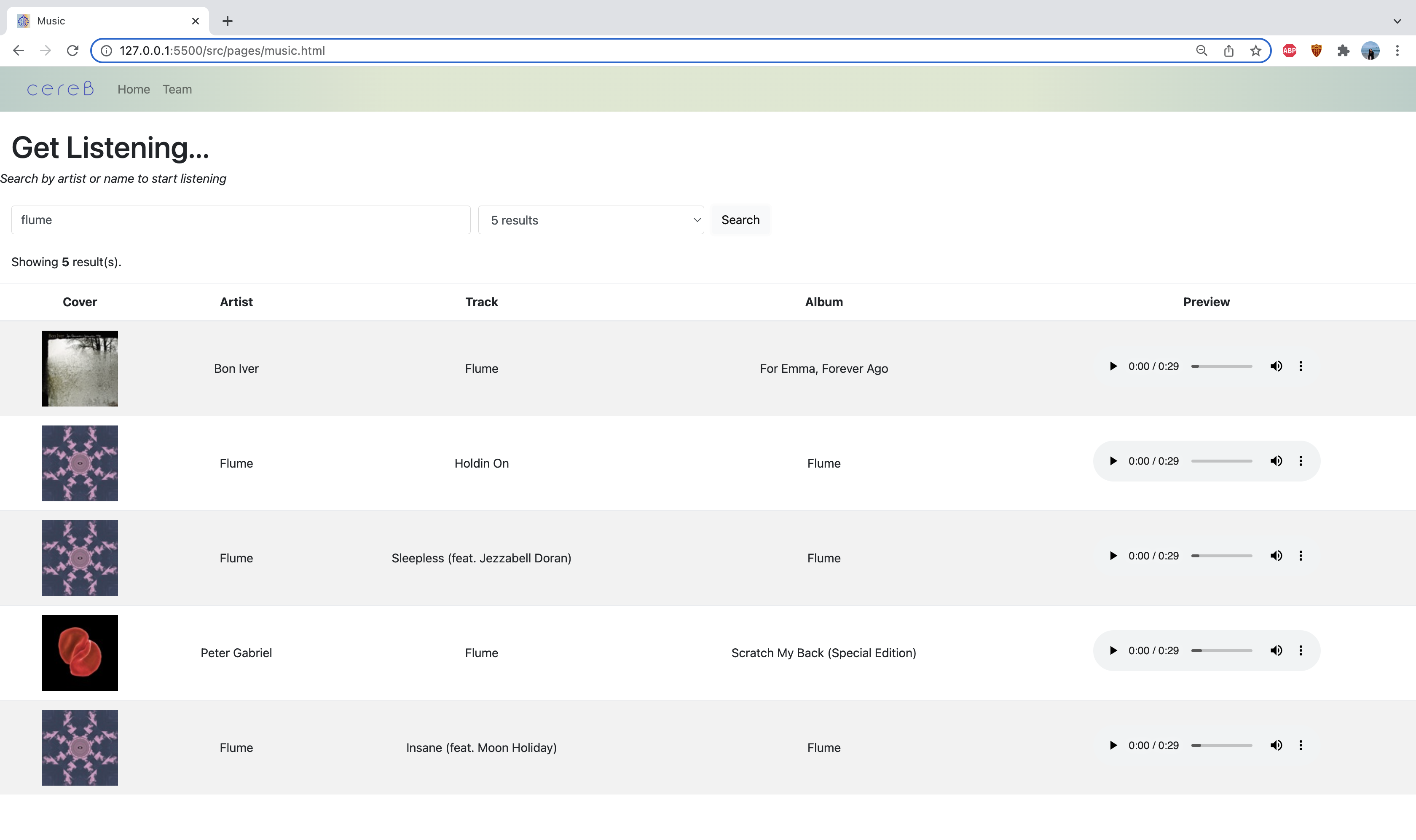
Task: Open more options for Insane track player
Action: tap(1301, 746)
